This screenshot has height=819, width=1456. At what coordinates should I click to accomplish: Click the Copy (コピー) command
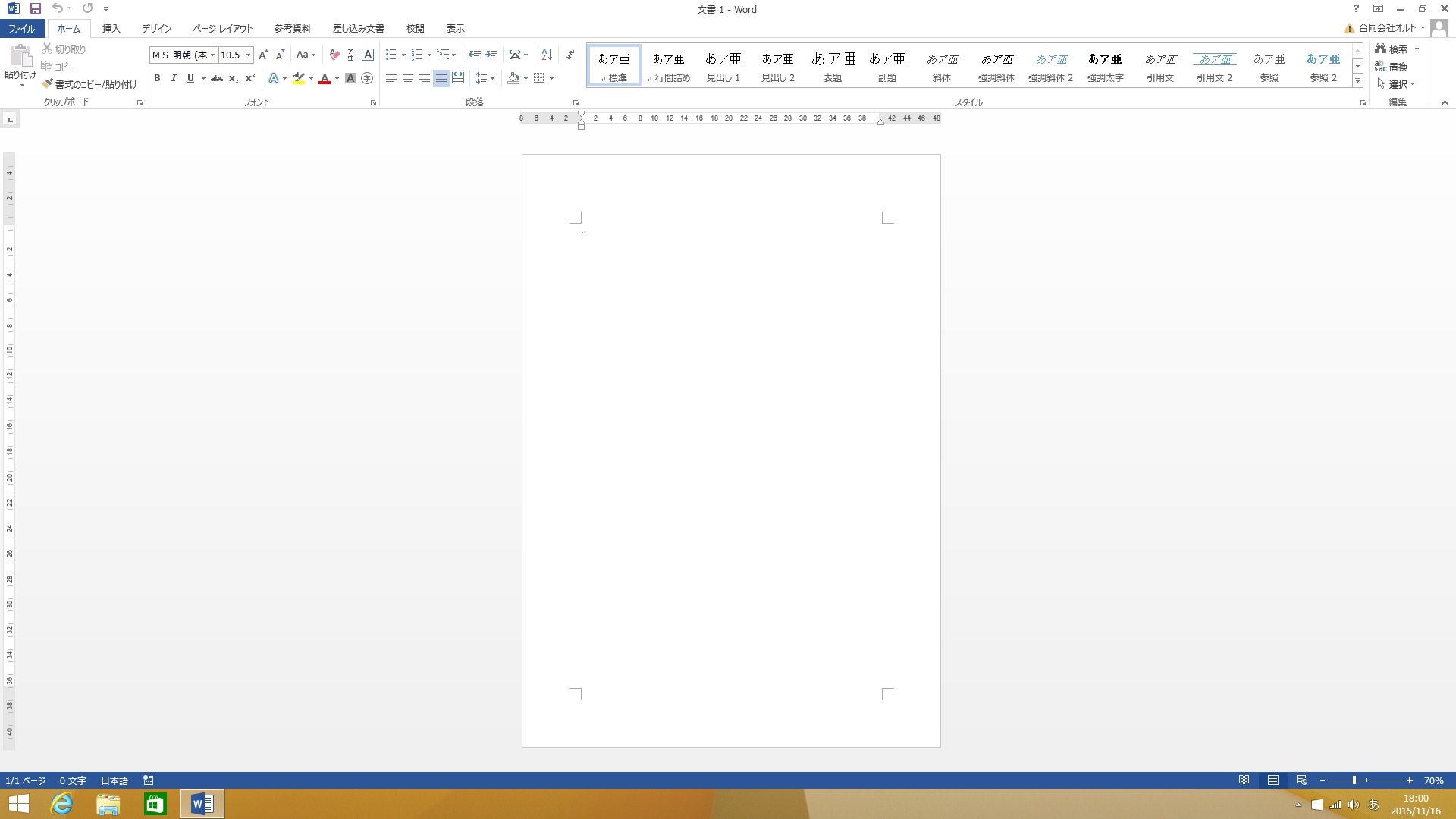(x=58, y=67)
